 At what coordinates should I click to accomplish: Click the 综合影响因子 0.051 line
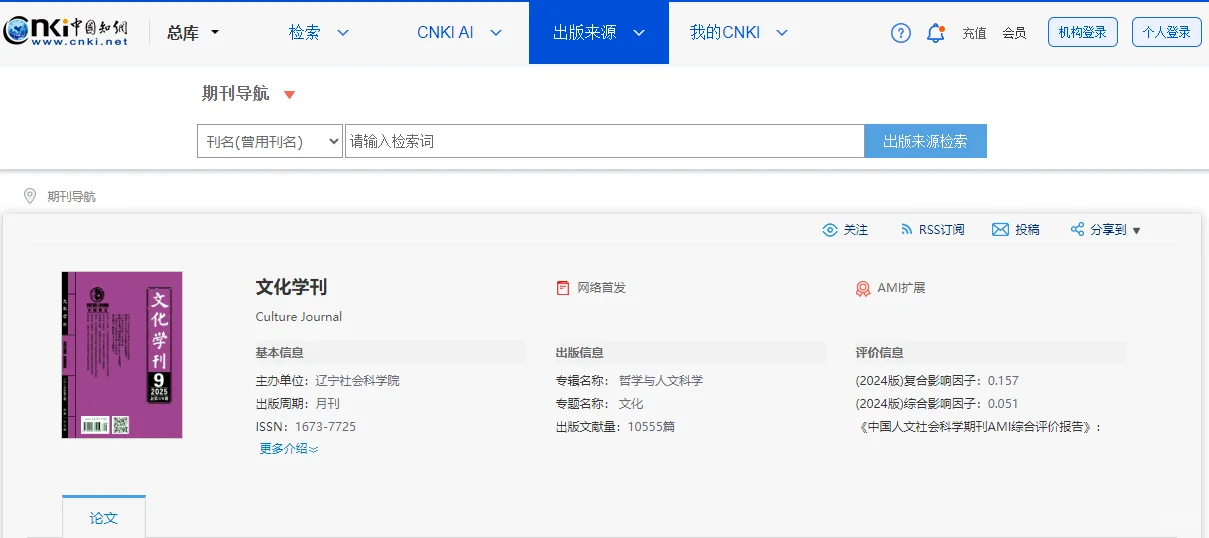click(937, 404)
